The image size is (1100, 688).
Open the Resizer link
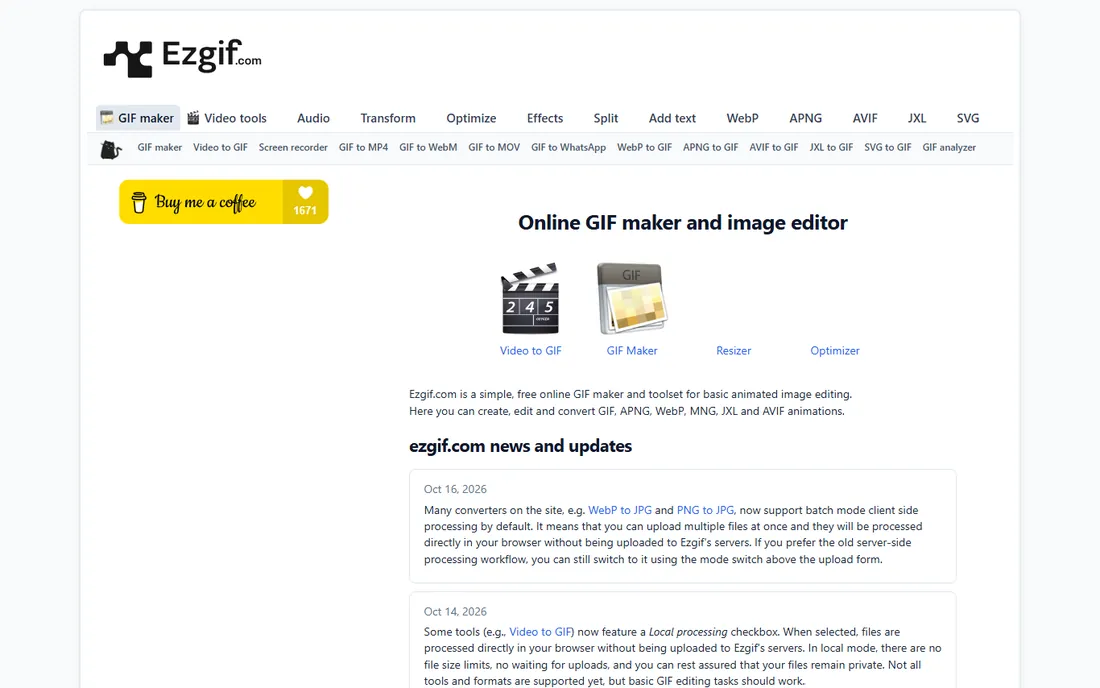coord(734,351)
